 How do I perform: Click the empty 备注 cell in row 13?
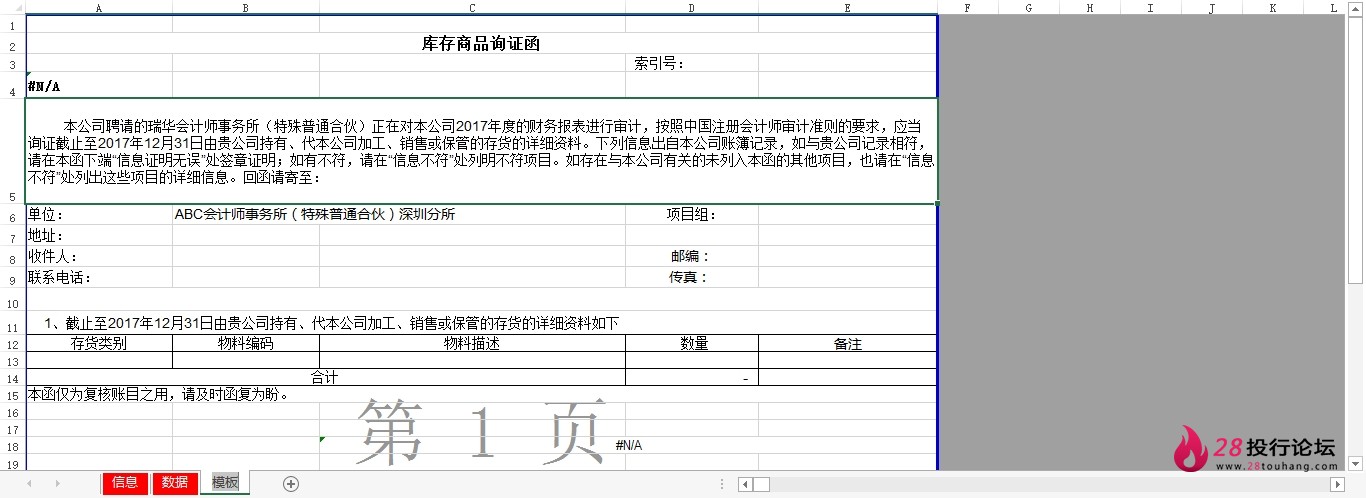click(848, 360)
